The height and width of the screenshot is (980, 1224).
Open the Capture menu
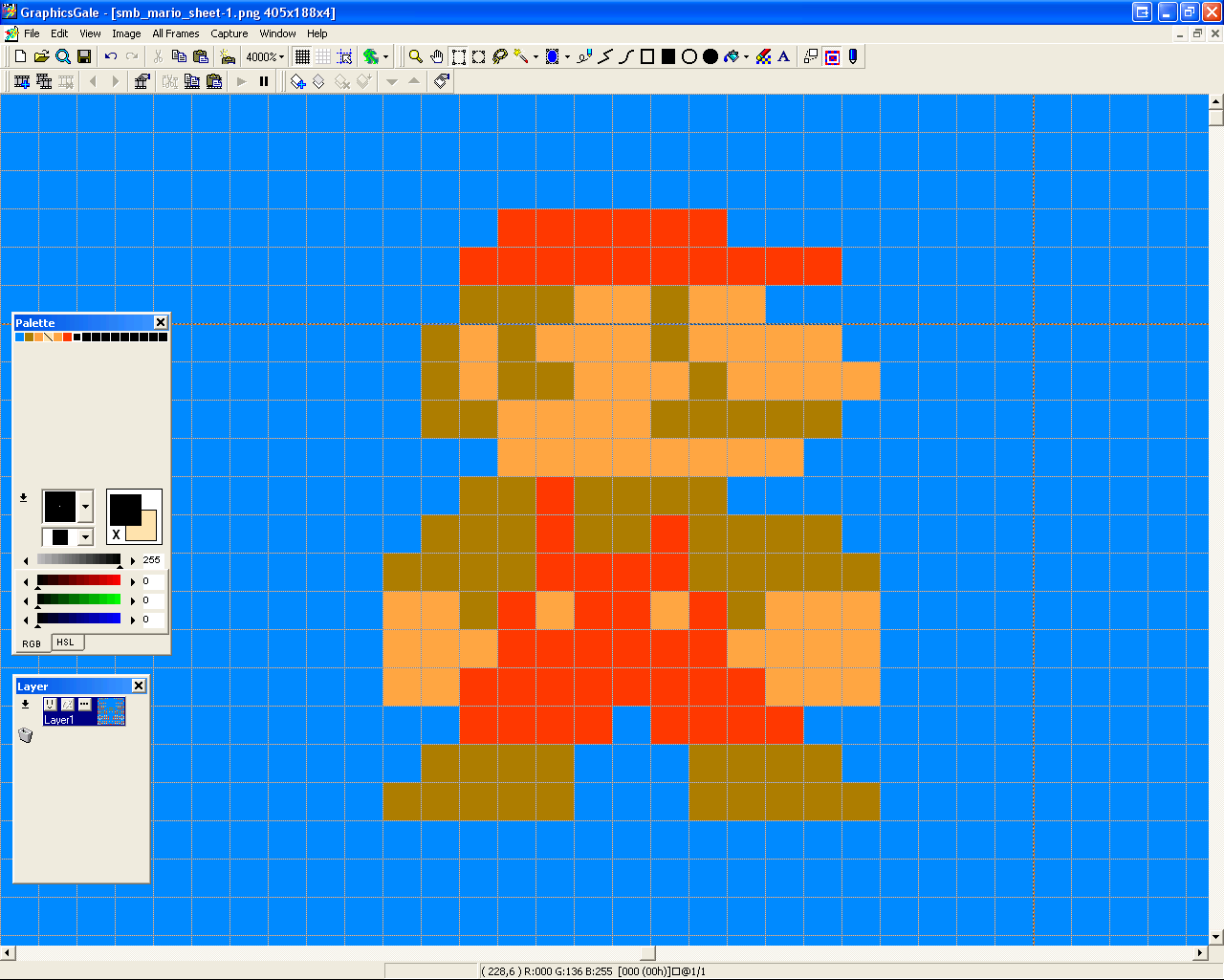(x=229, y=33)
